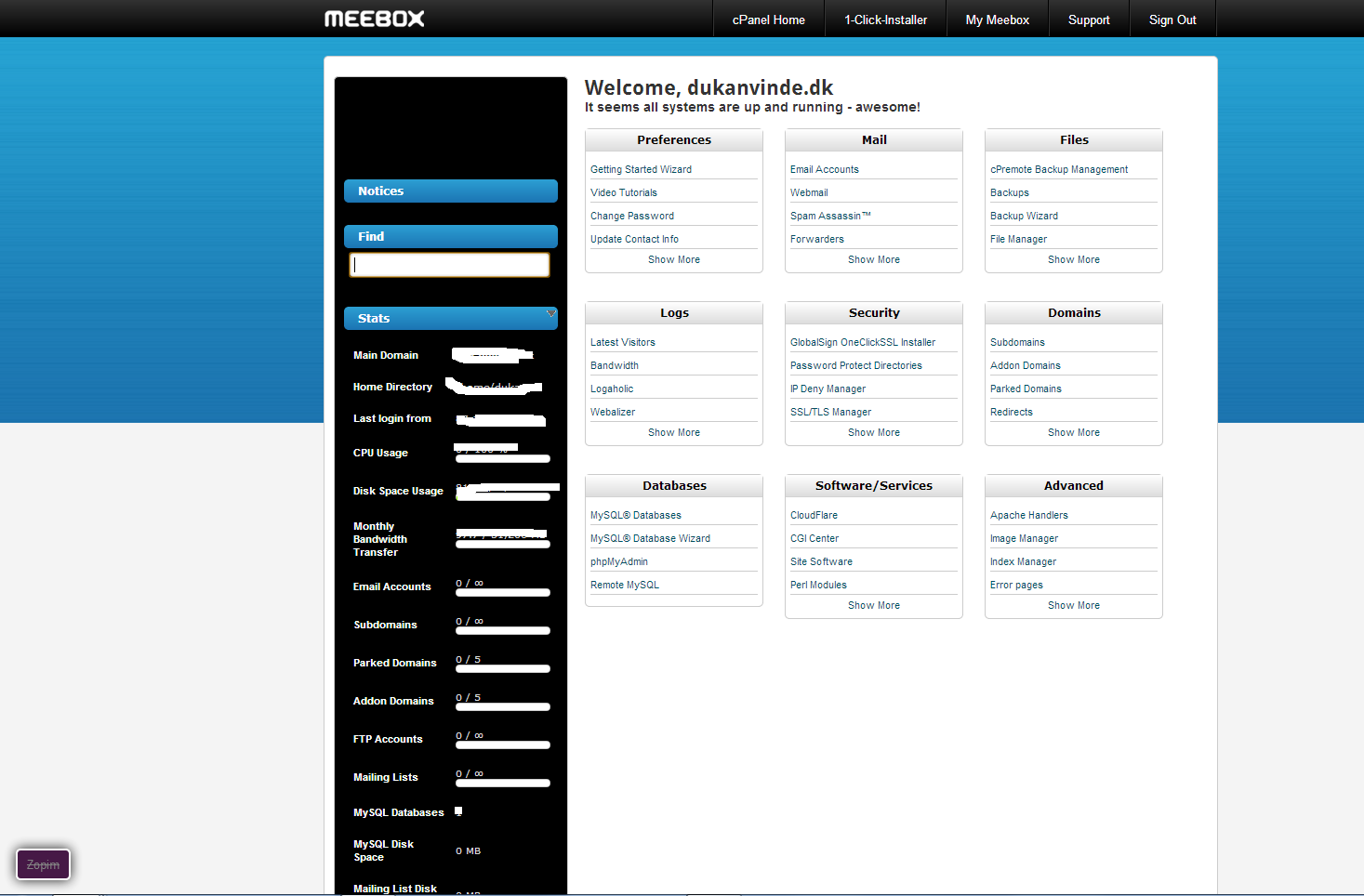
Task: Open cPanel Home in top navigation
Action: (x=768, y=20)
